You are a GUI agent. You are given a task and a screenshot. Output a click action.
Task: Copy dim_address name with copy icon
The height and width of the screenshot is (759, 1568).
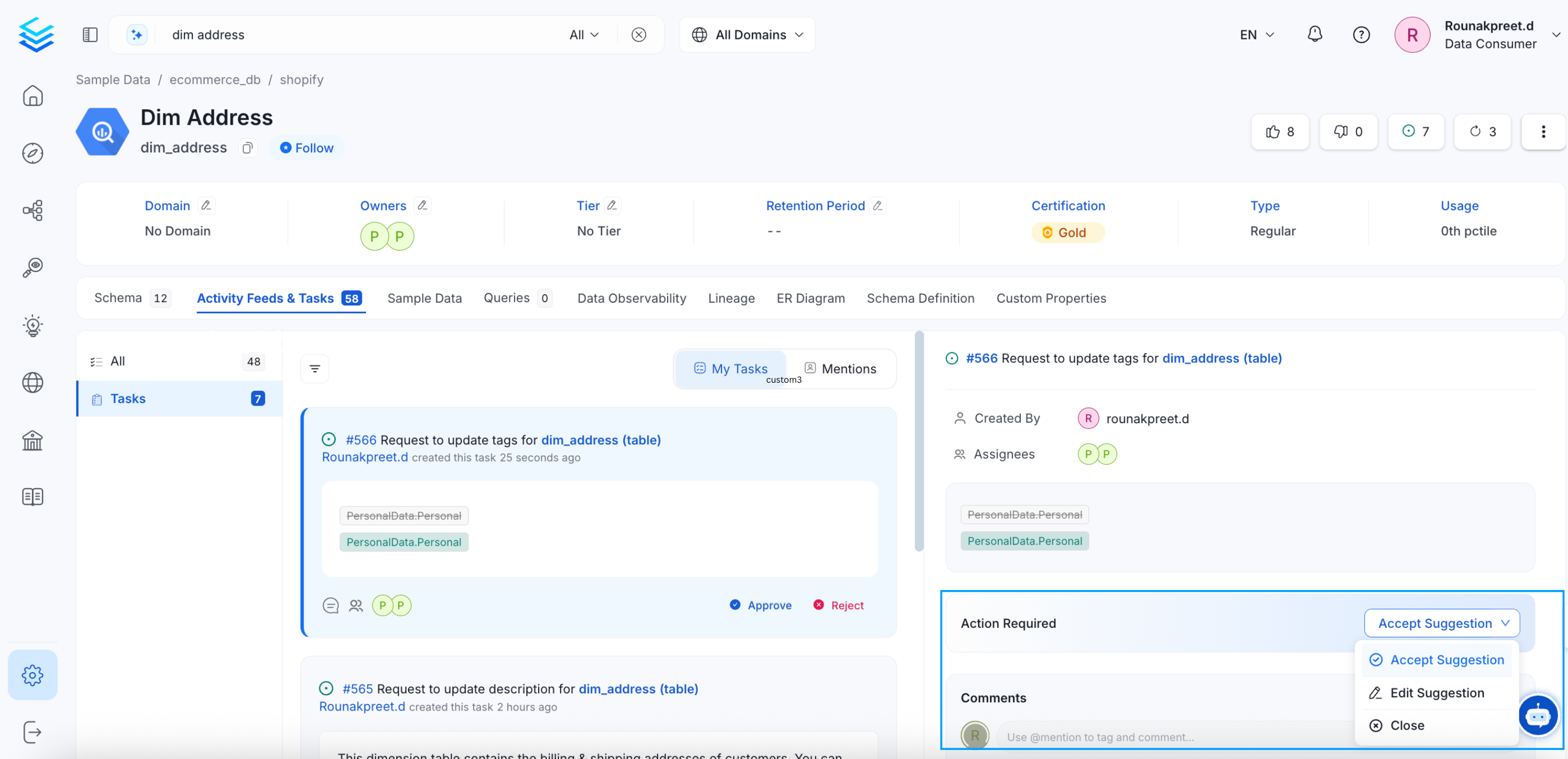click(x=247, y=148)
